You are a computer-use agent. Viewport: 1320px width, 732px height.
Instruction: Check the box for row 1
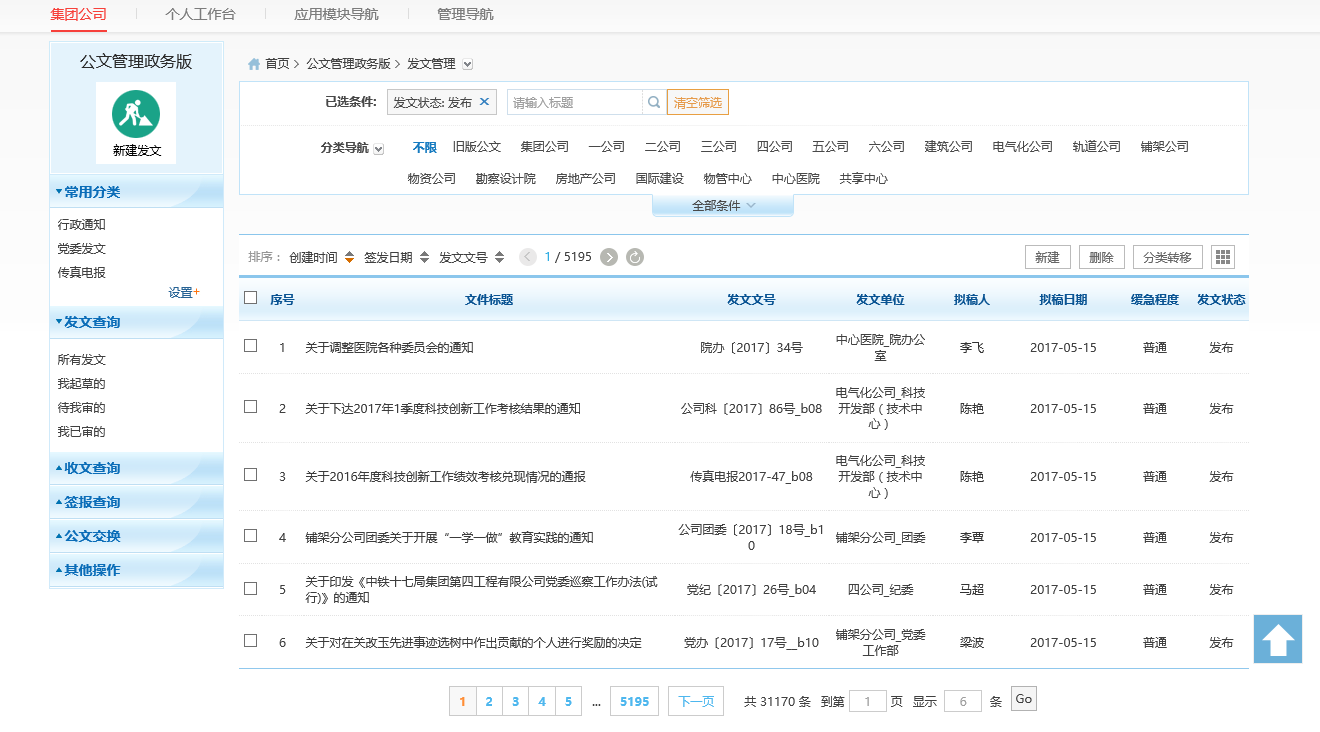click(x=251, y=346)
